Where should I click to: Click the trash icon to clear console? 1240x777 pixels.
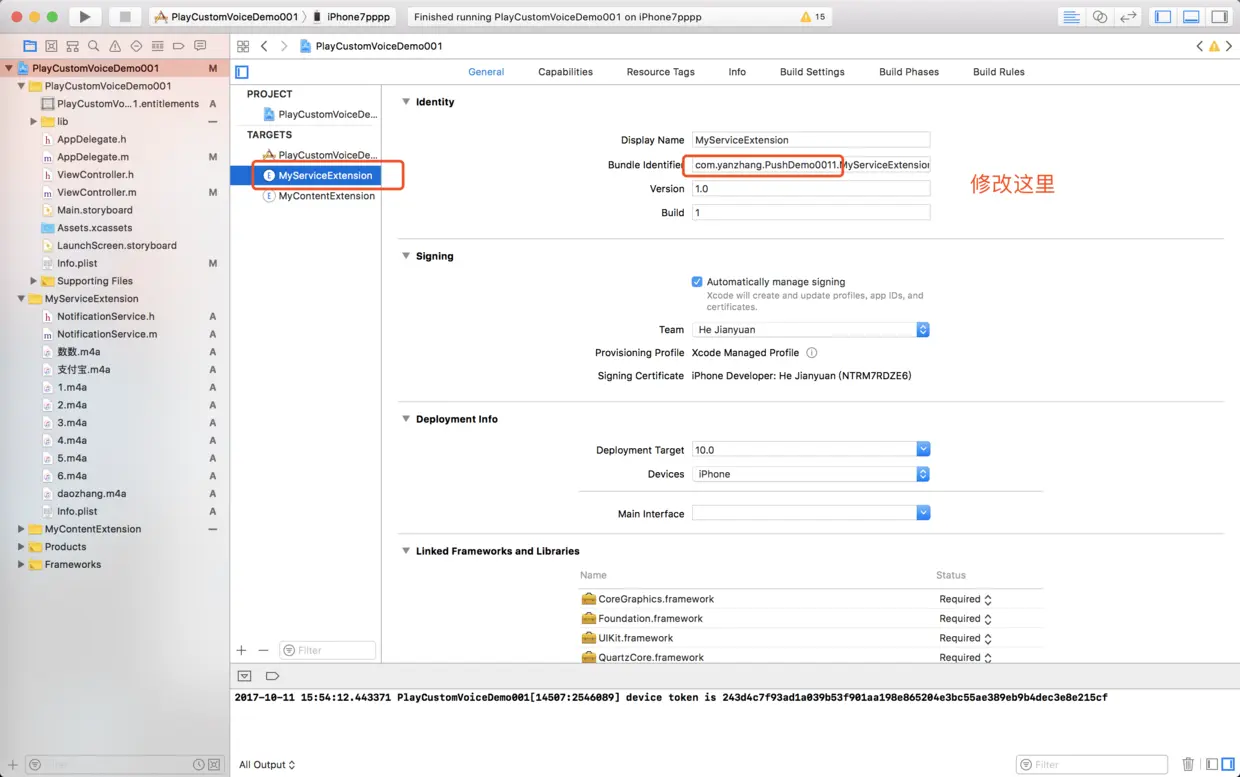[1188, 764]
